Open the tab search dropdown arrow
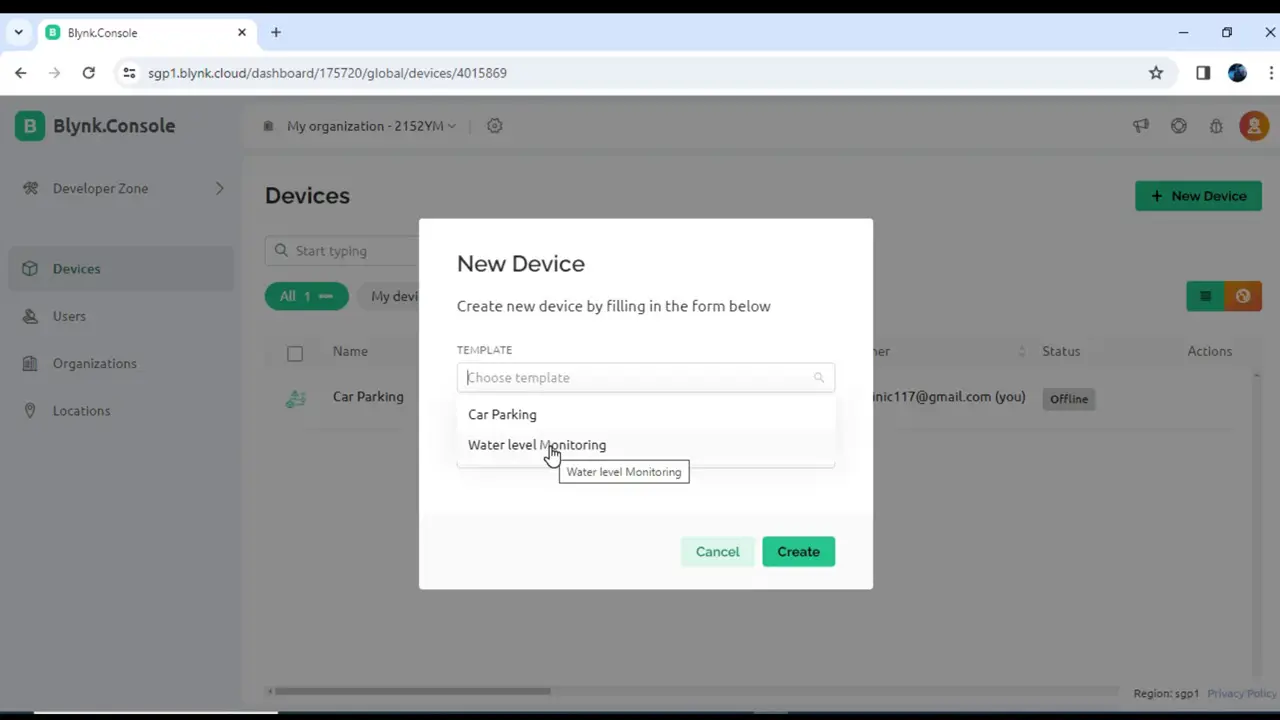 click(x=18, y=33)
